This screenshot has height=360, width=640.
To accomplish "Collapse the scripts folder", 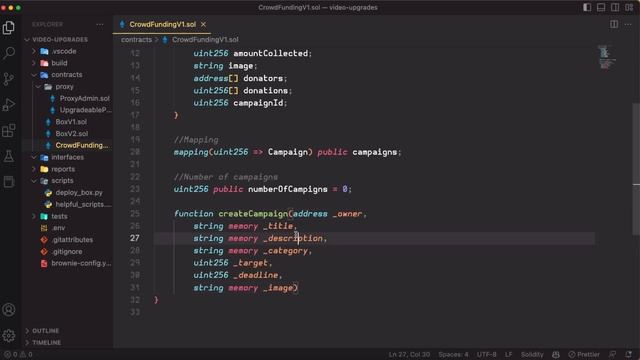I will (x=62, y=180).
